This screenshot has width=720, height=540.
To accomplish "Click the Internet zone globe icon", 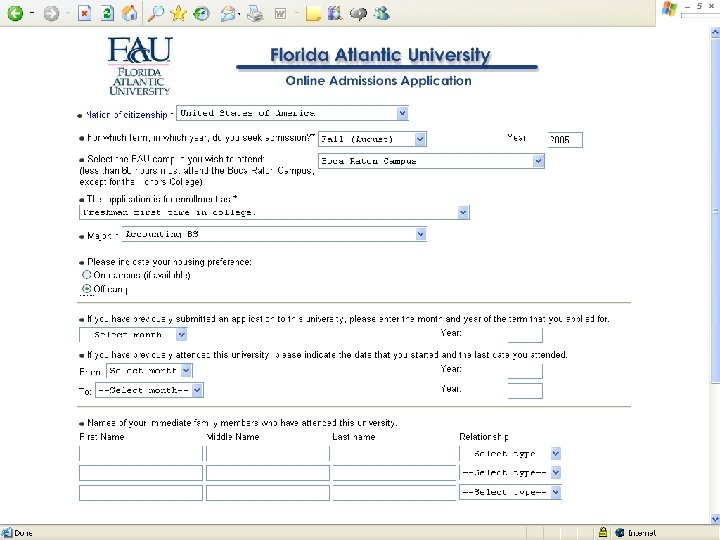I will [x=619, y=533].
